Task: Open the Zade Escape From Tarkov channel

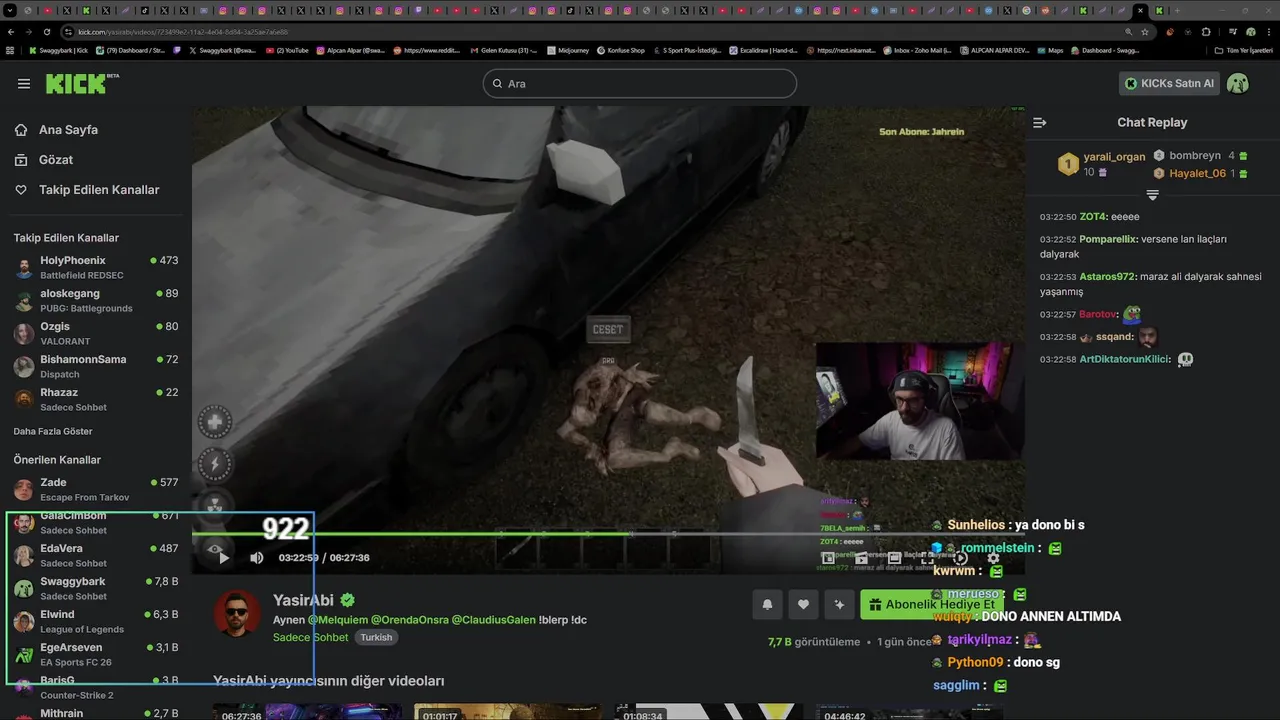Action: click(96, 489)
